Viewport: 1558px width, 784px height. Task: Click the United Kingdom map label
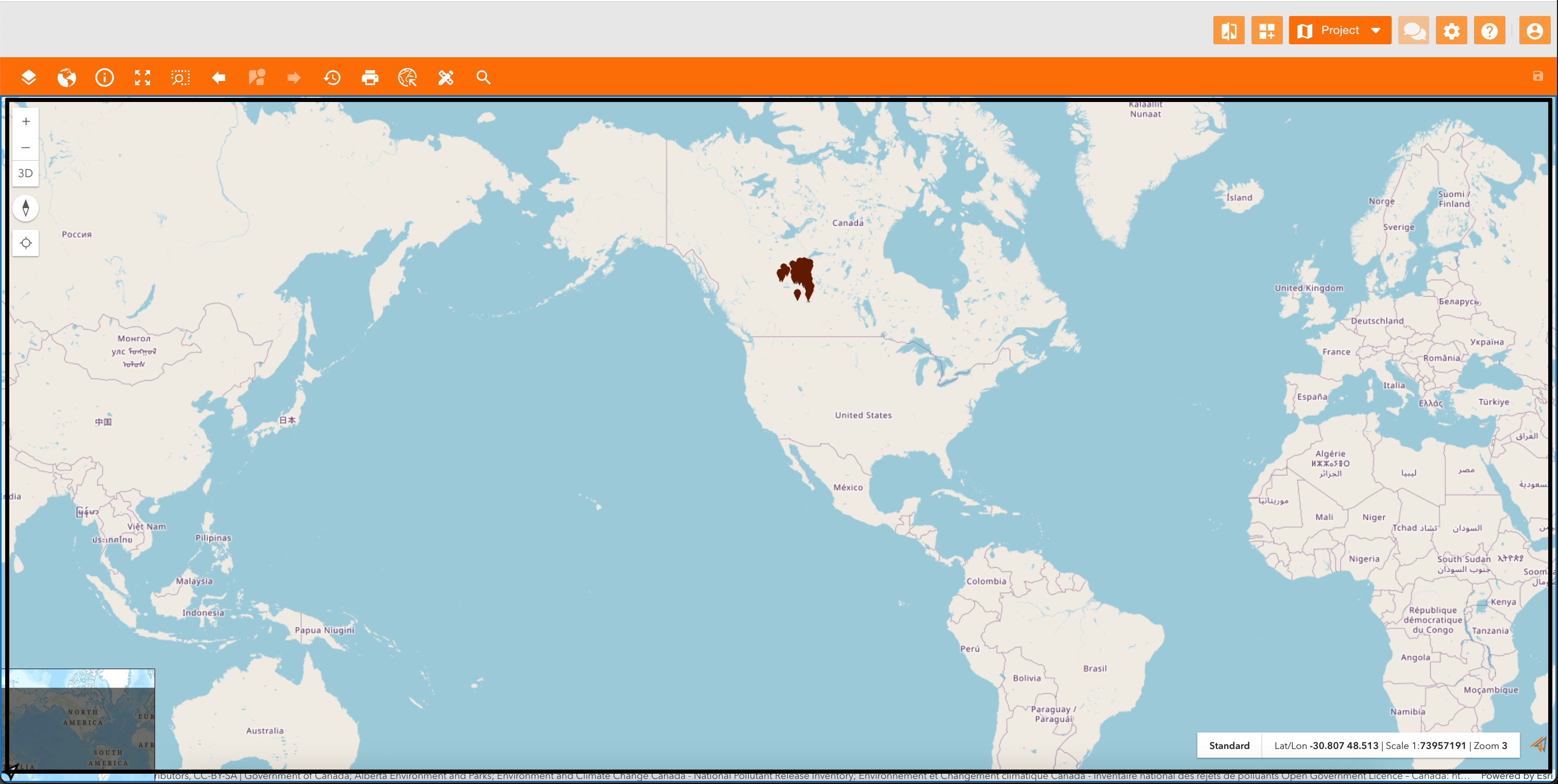[1309, 288]
